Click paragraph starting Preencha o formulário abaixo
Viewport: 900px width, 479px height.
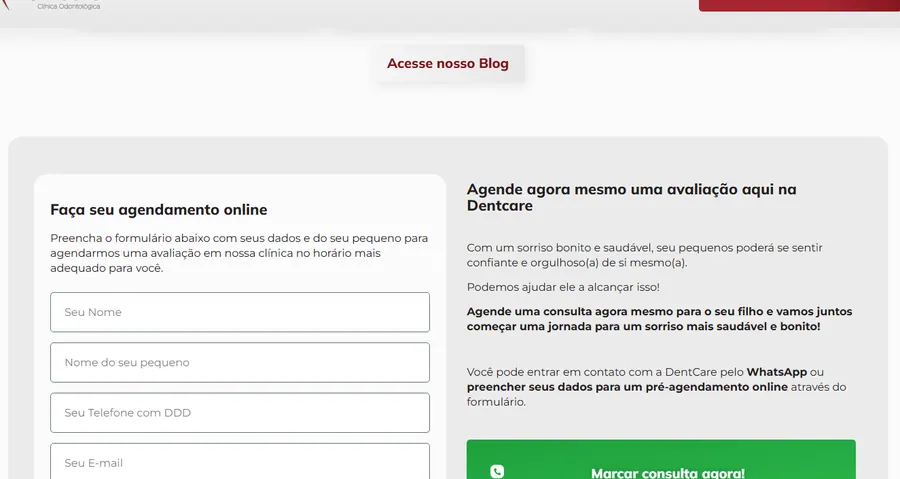(239, 253)
